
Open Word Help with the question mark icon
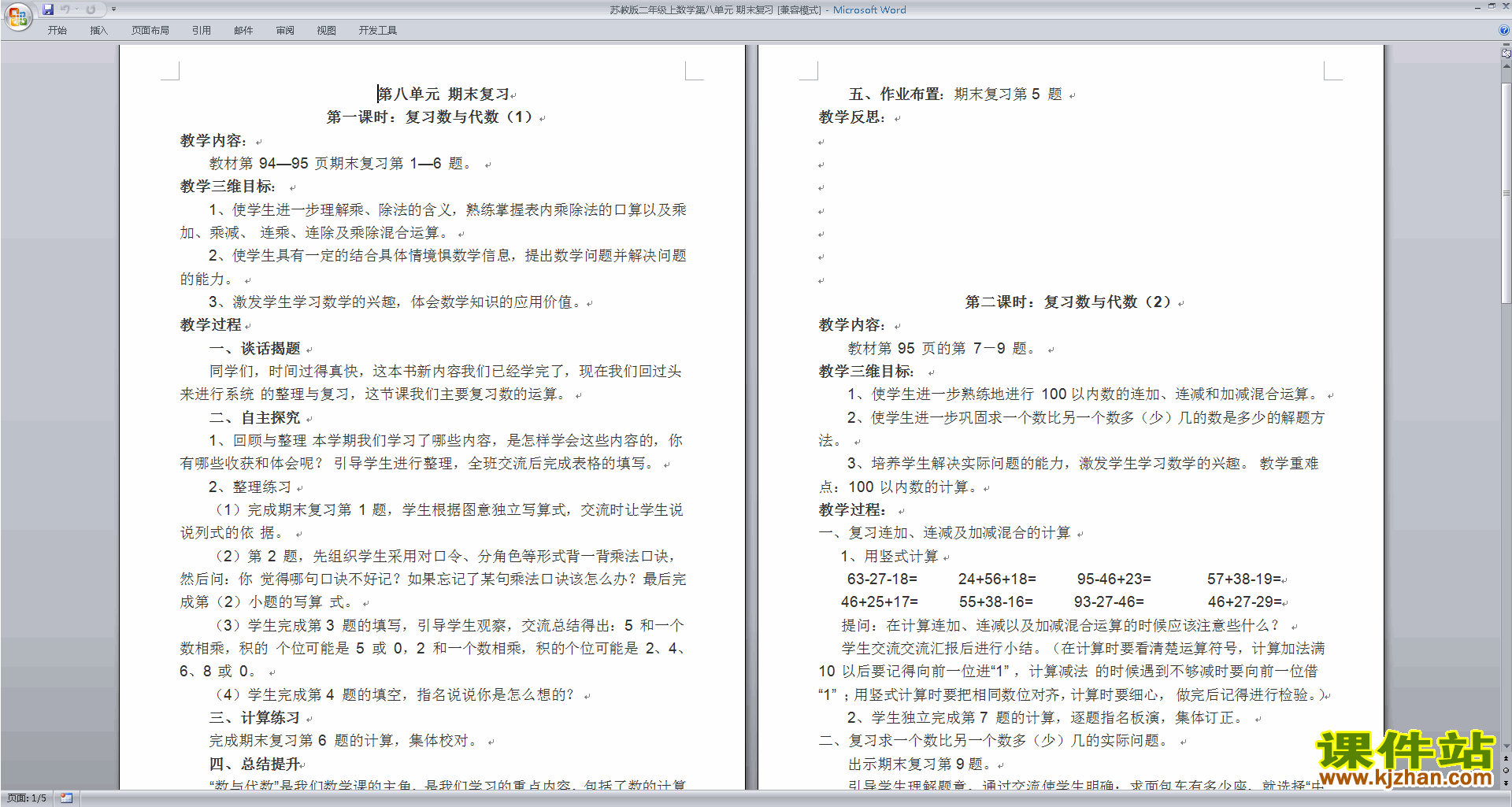coord(1504,30)
